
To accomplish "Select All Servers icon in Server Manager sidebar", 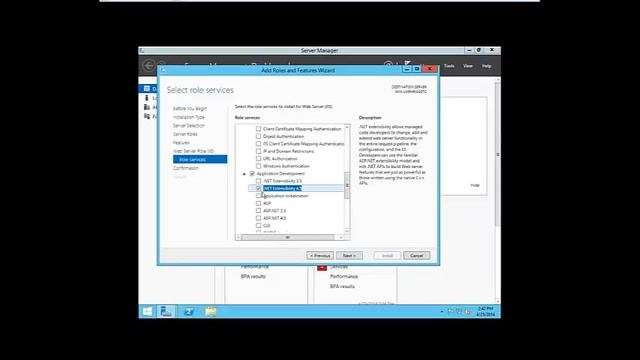I will coord(147,107).
